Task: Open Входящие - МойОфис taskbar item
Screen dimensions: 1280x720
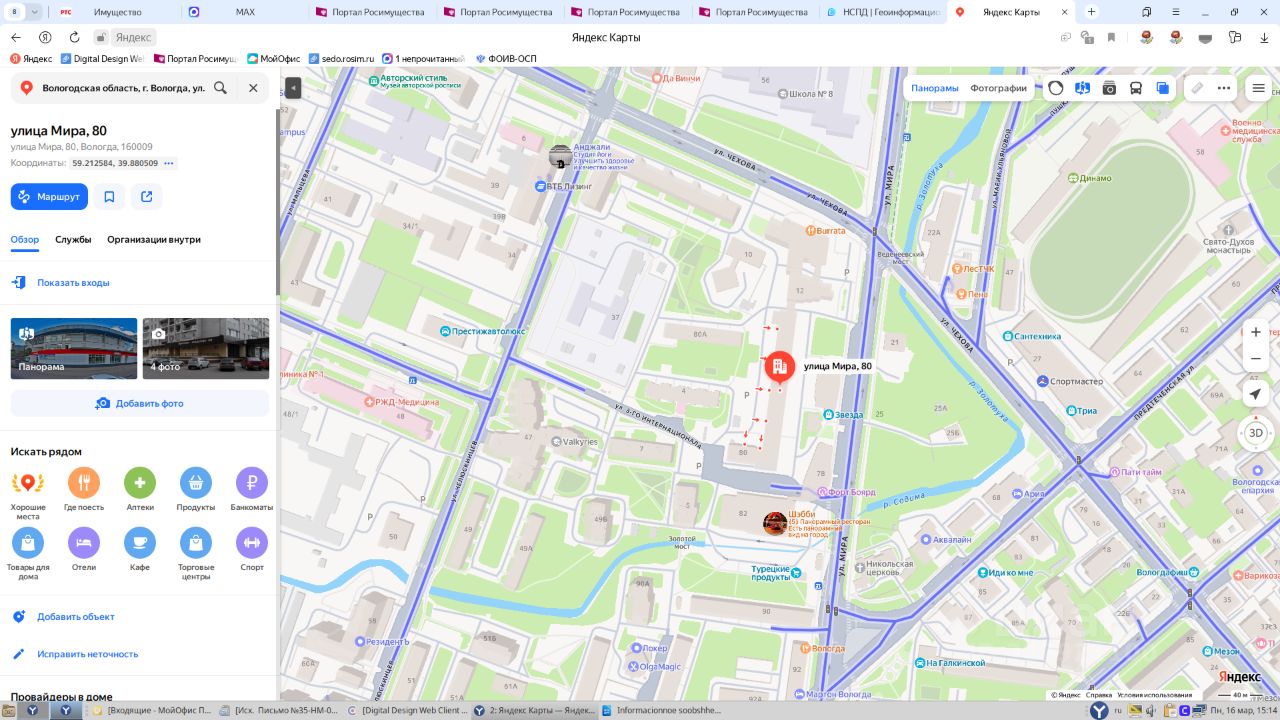Action: (x=151, y=711)
